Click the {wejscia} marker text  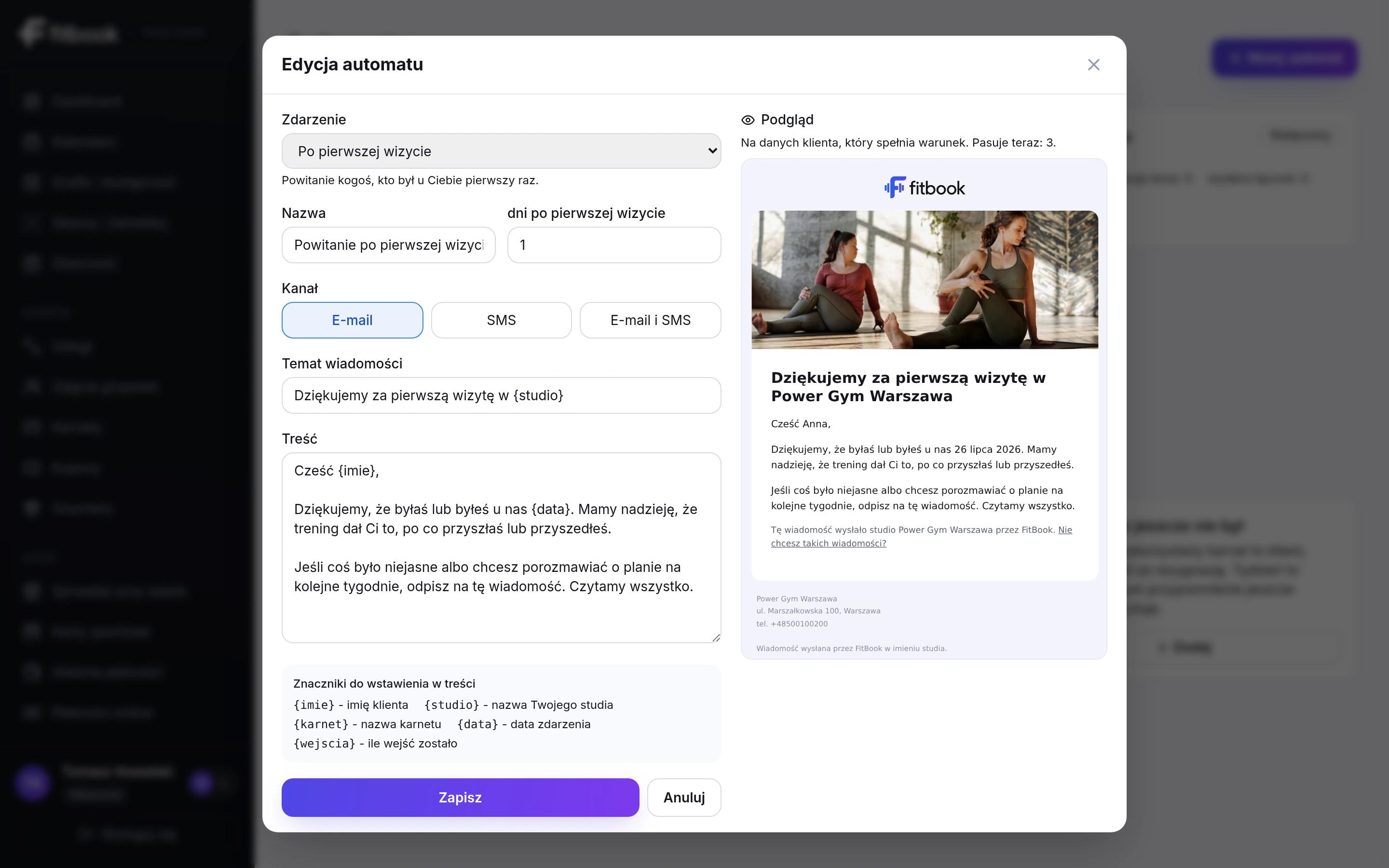pos(324,744)
